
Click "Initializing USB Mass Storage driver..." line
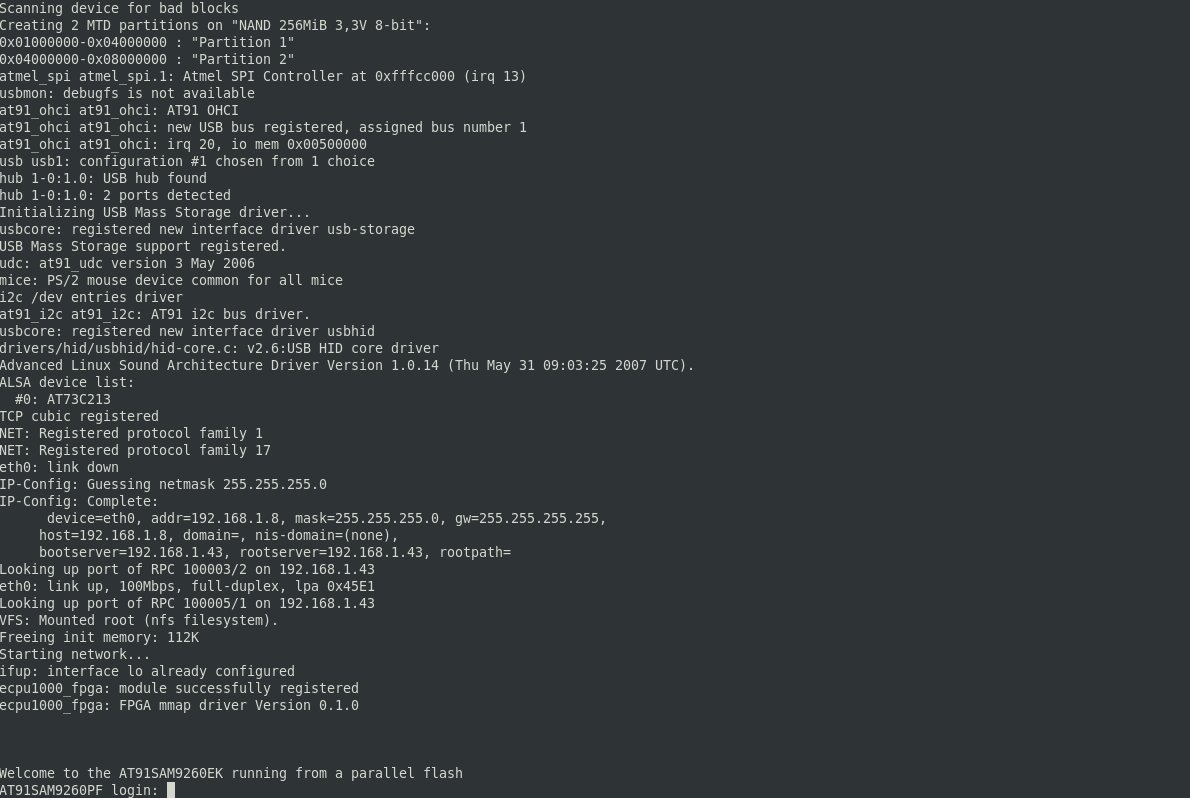pos(155,212)
